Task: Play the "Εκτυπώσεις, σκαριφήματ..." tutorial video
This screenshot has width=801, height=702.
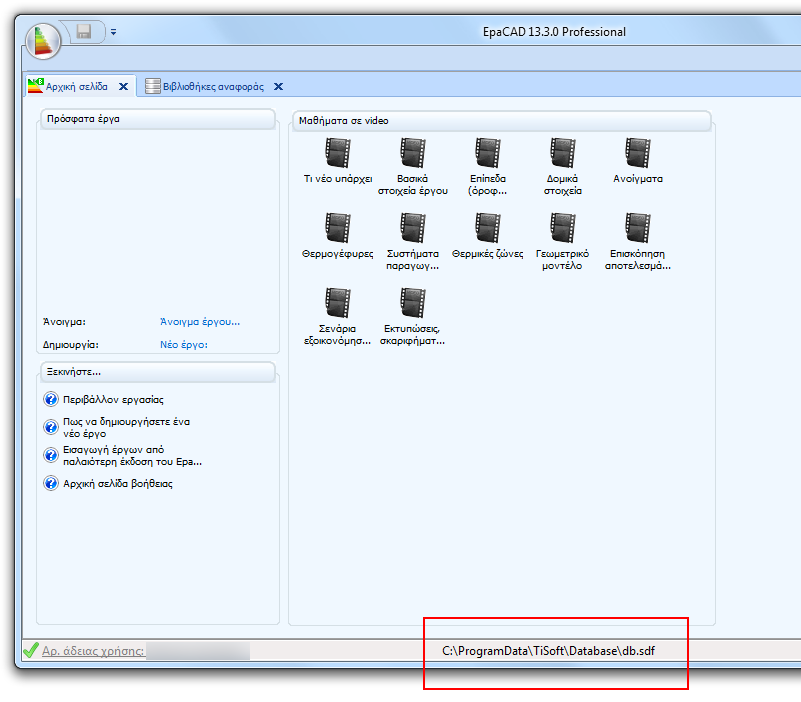Action: (413, 303)
